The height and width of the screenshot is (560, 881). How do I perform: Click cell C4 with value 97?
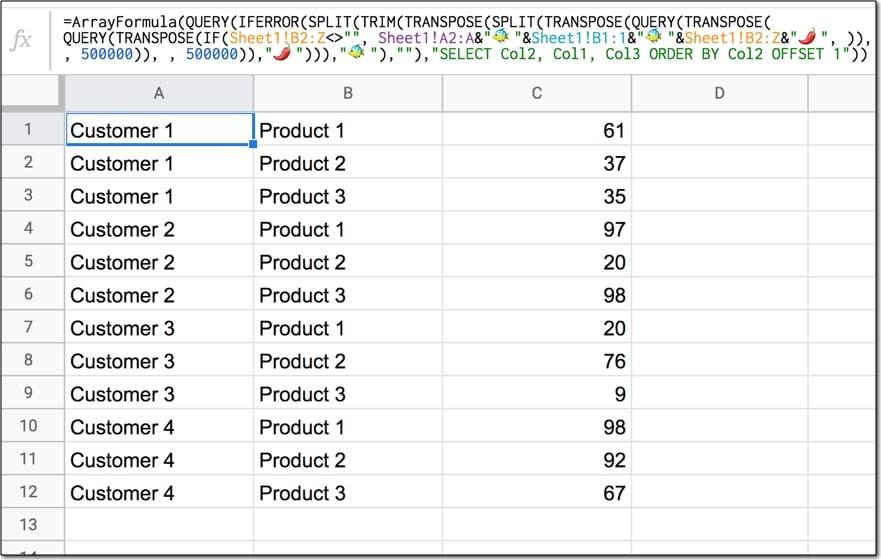(537, 228)
